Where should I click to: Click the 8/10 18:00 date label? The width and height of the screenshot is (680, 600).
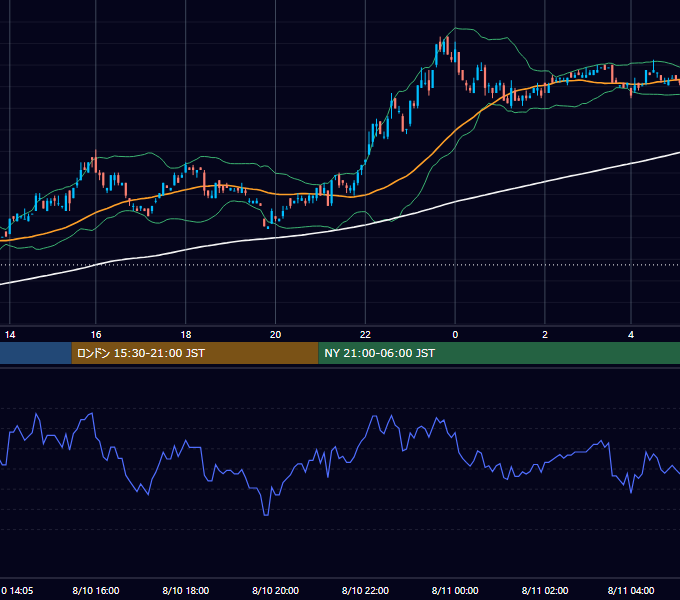point(186,590)
